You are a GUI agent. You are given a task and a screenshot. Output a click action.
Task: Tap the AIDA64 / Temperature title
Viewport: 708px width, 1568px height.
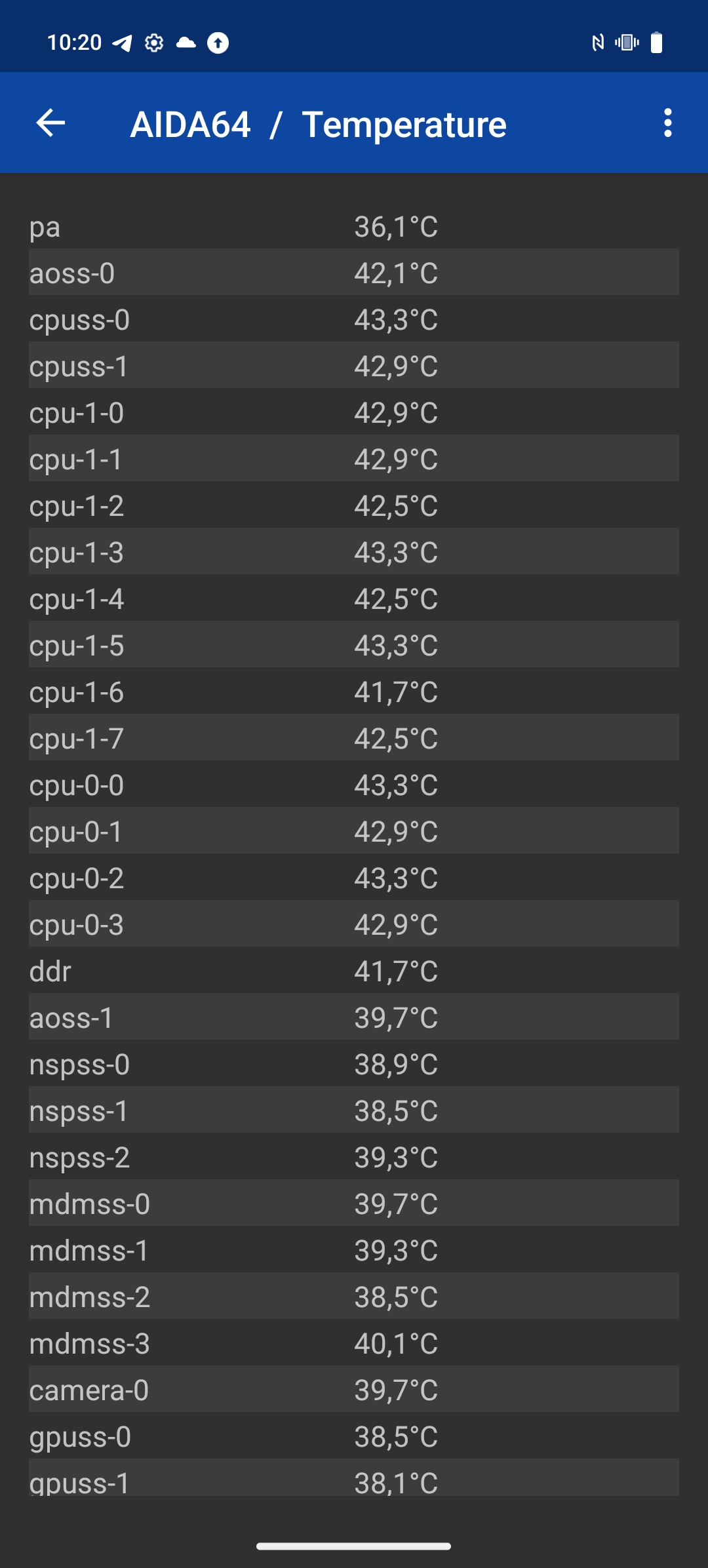318,125
